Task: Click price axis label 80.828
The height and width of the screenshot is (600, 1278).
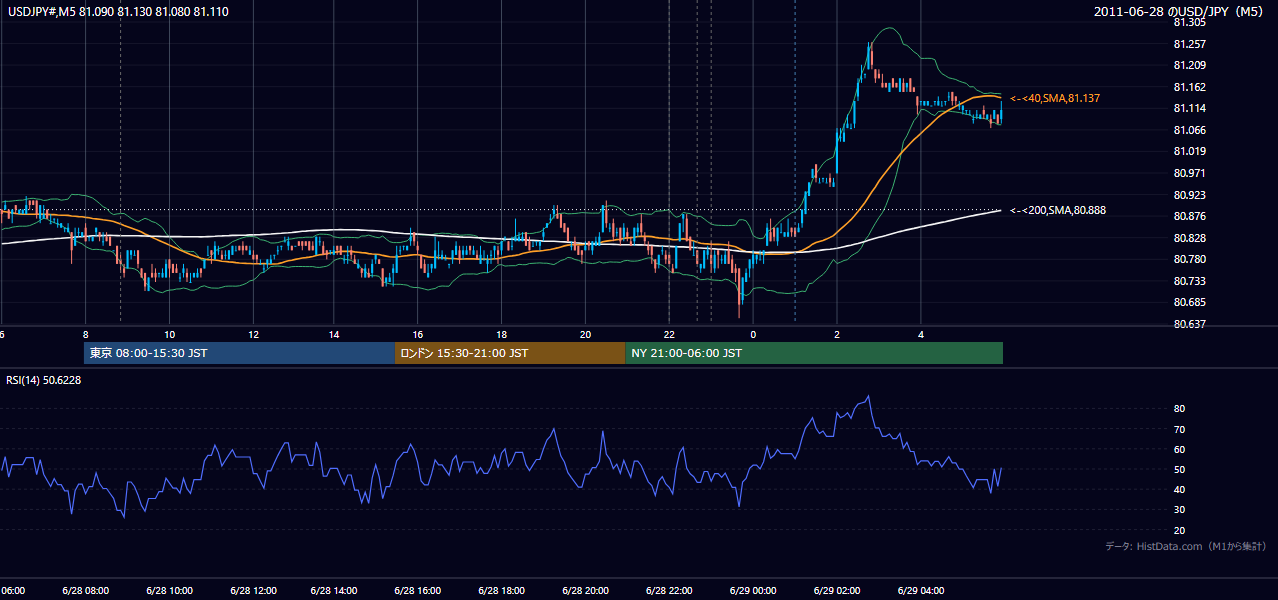Action: coord(1189,238)
